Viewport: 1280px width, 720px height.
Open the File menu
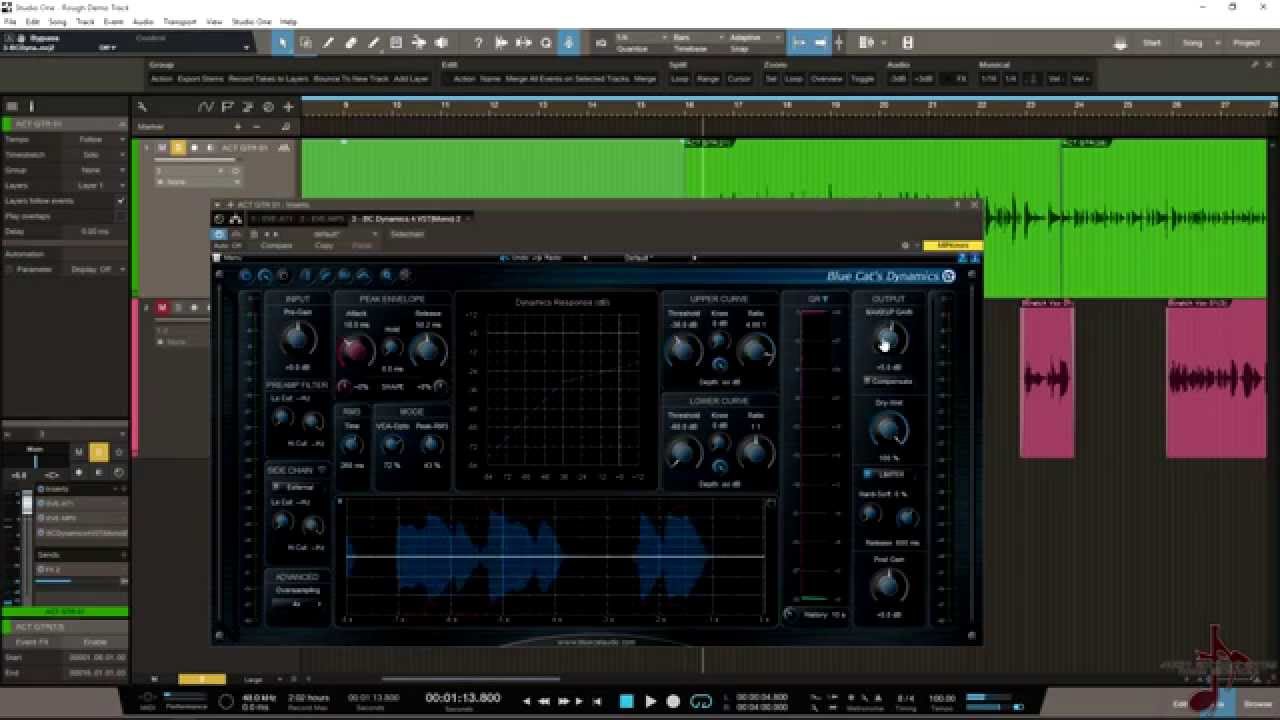click(10, 21)
